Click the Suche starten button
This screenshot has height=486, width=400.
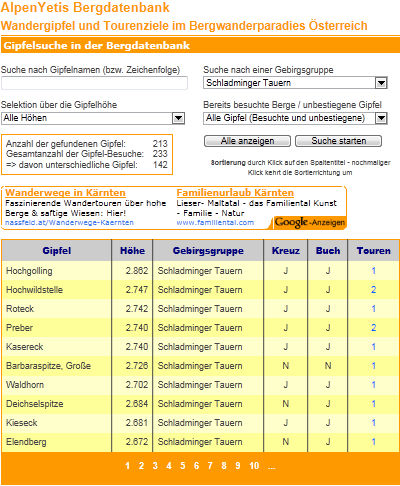pos(339,141)
